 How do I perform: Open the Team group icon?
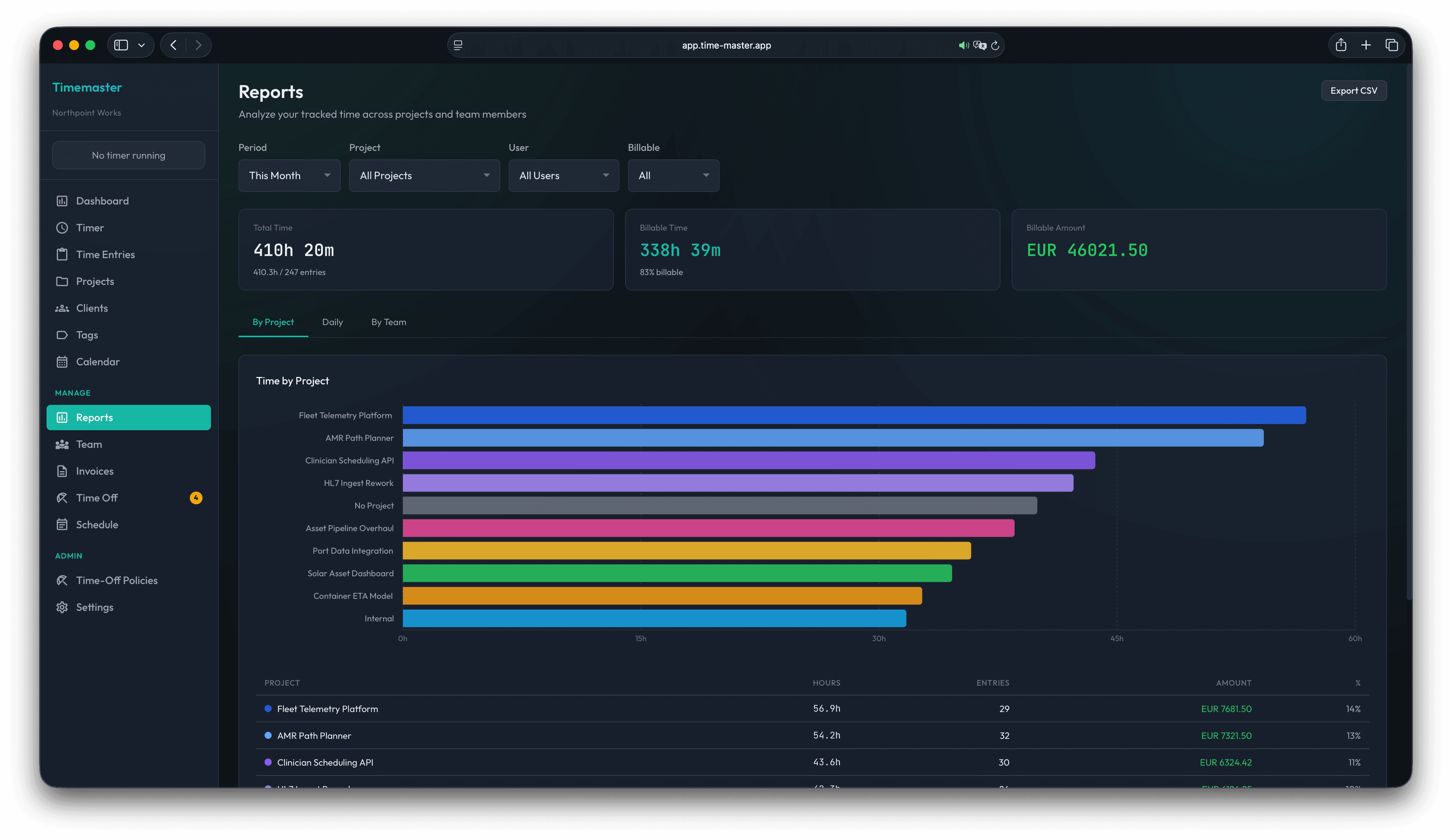tap(62, 444)
